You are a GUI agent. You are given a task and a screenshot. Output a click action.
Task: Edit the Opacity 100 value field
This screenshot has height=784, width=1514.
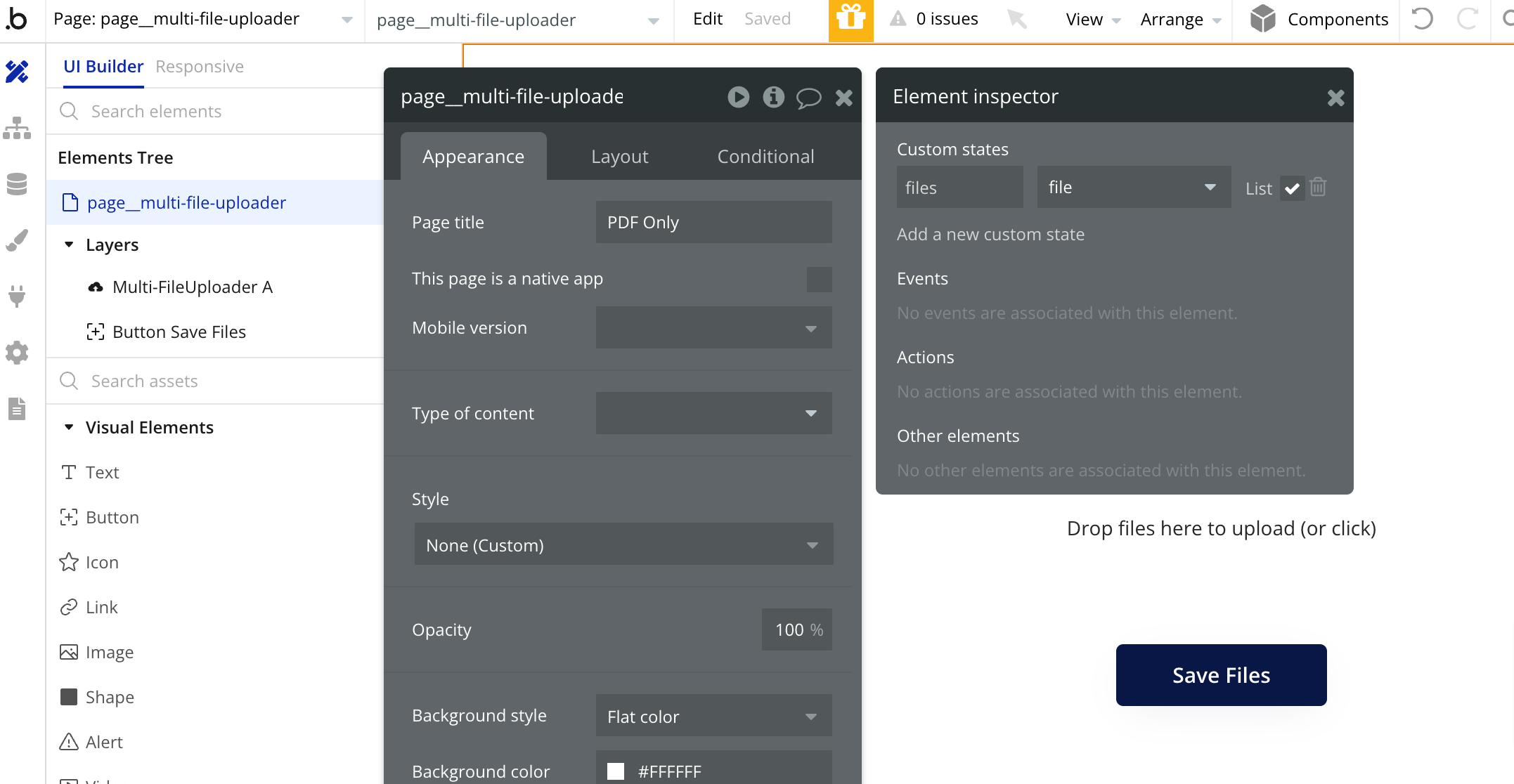click(x=797, y=629)
